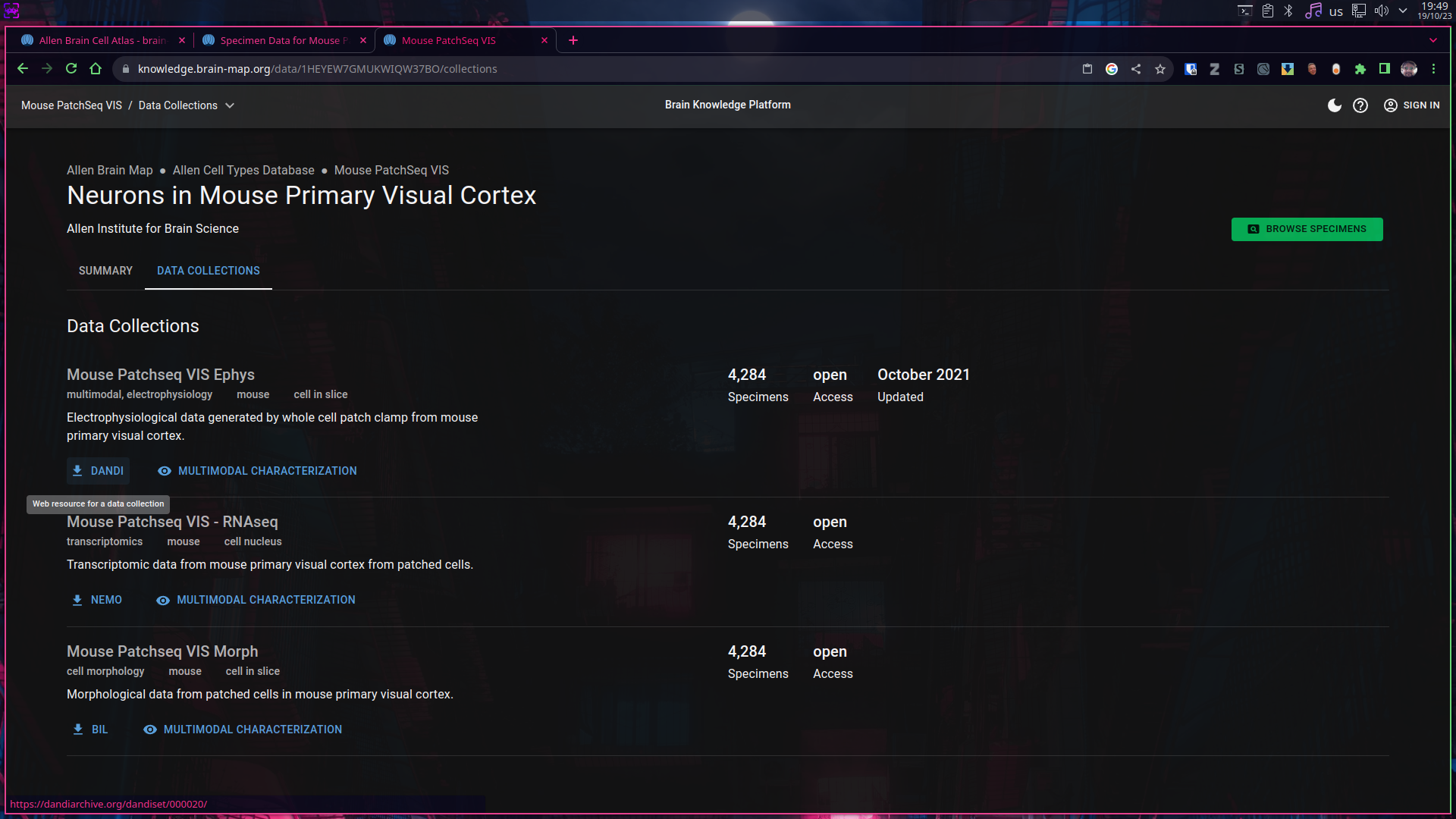
Task: Open the Mouse Patchseq VIS Morph title
Action: tap(162, 651)
